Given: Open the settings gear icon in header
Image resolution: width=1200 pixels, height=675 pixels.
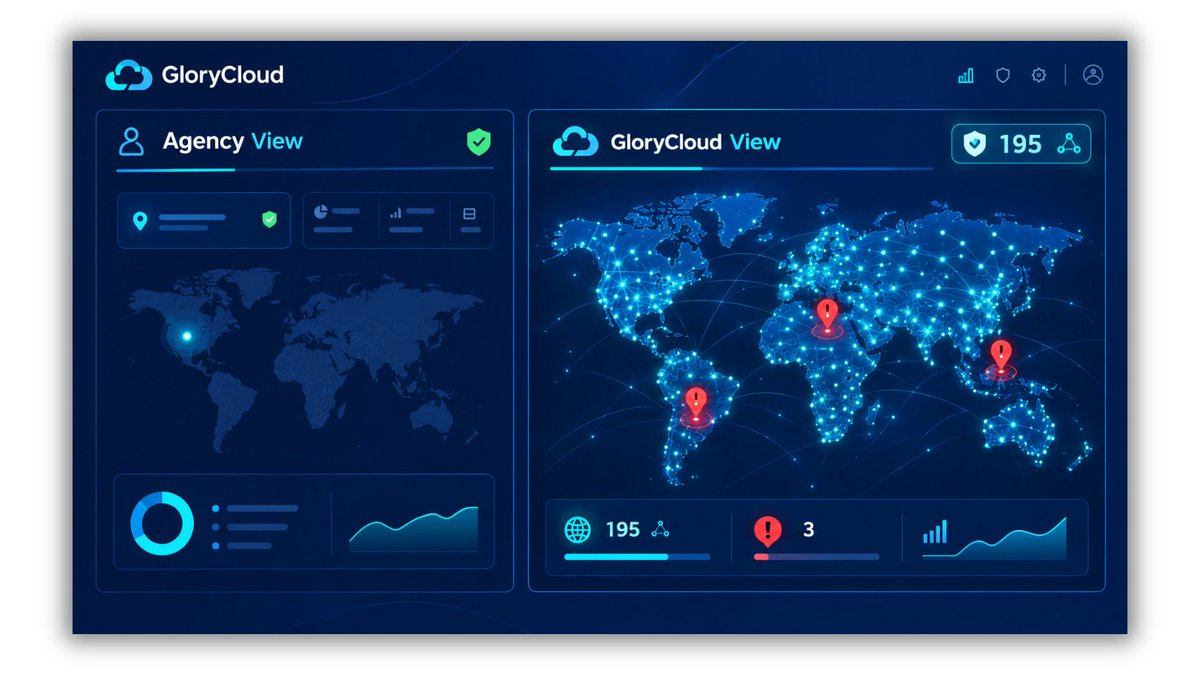Looking at the screenshot, I should [x=1039, y=75].
